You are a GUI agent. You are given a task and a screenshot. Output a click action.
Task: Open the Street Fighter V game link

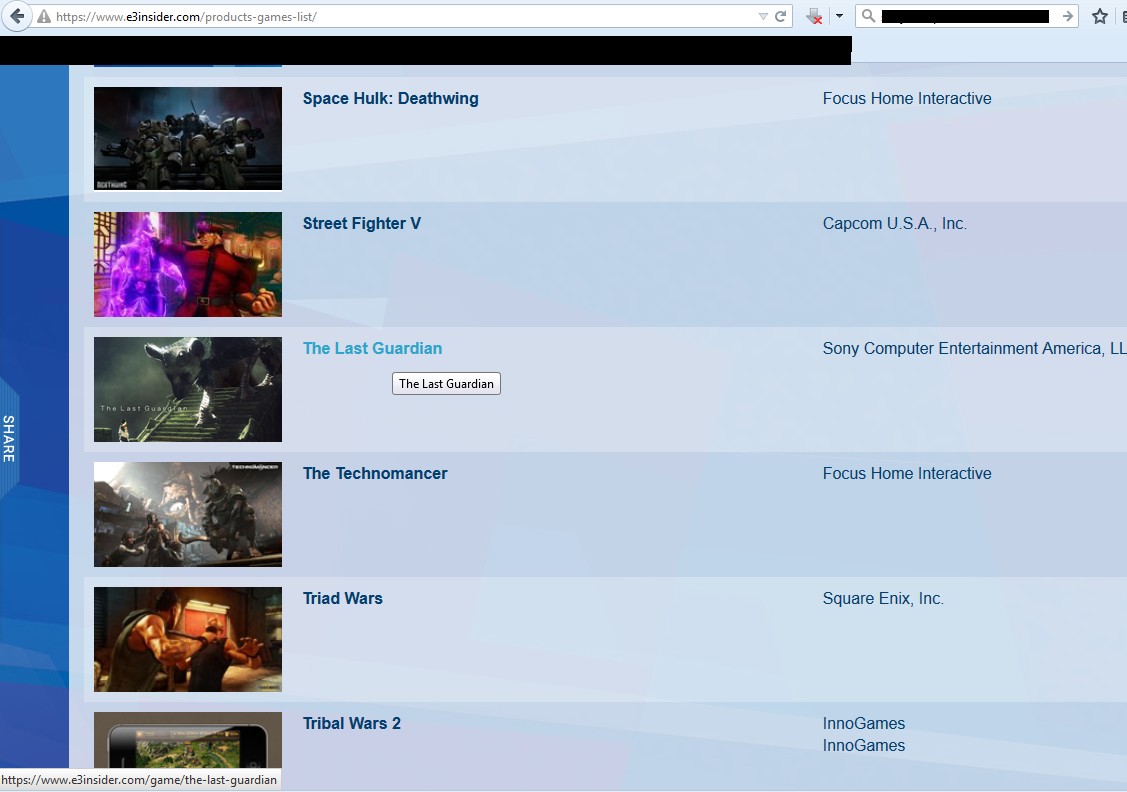click(362, 224)
